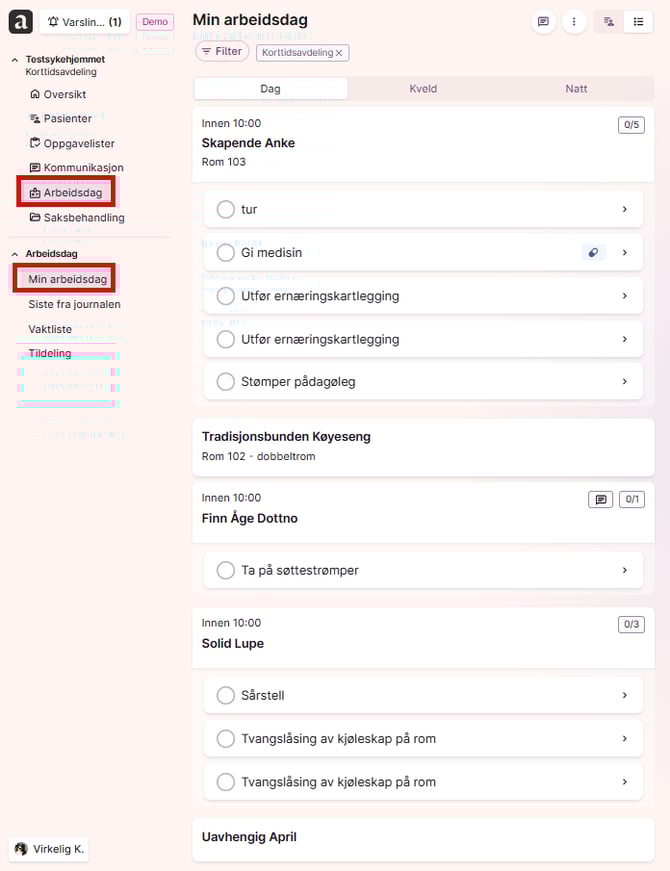Open the Virkelig K. user profile
This screenshot has height=871, width=670.
[x=49, y=849]
